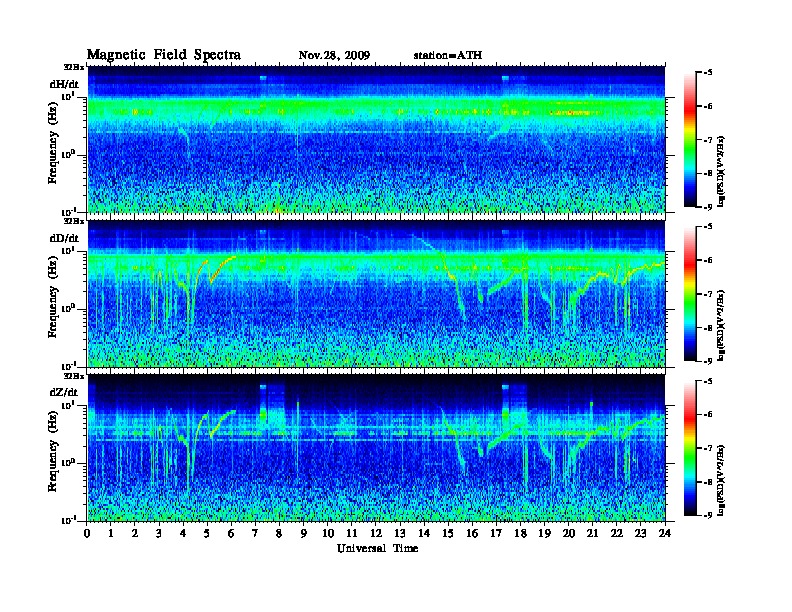
Task: Click hour tick label "22" on time axis
Action: [x=617, y=533]
